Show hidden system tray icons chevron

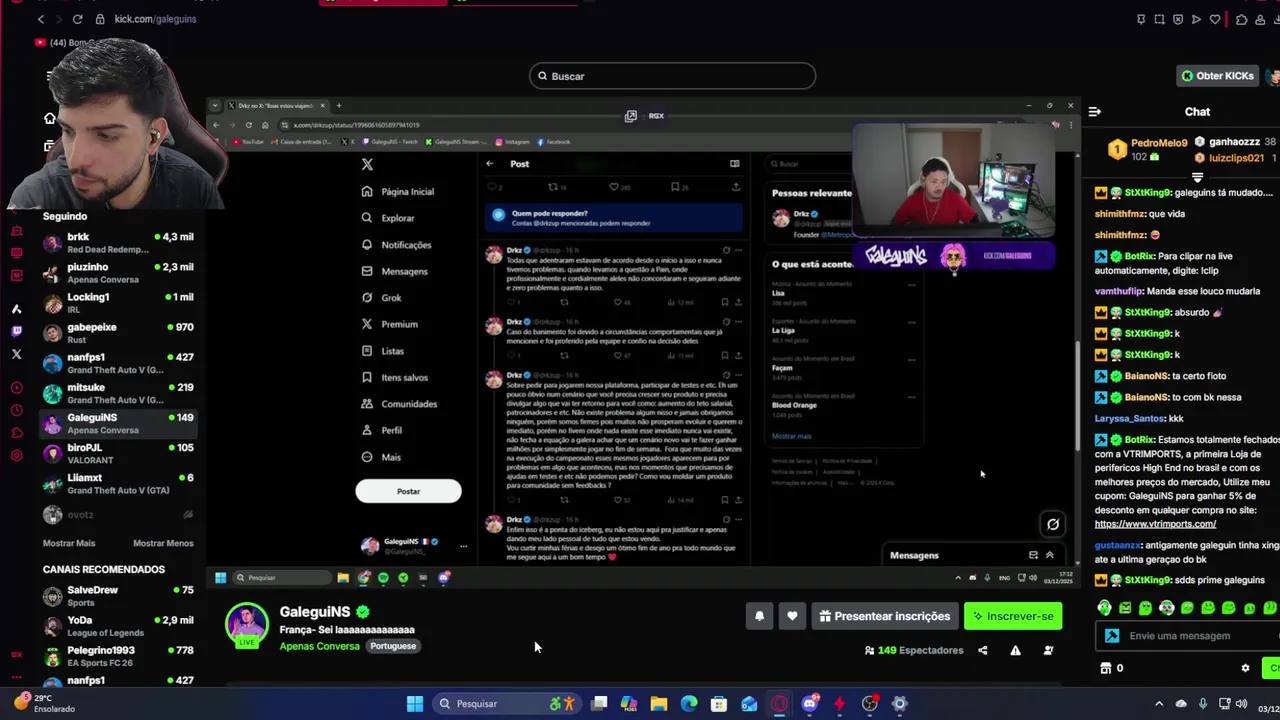coord(1159,704)
